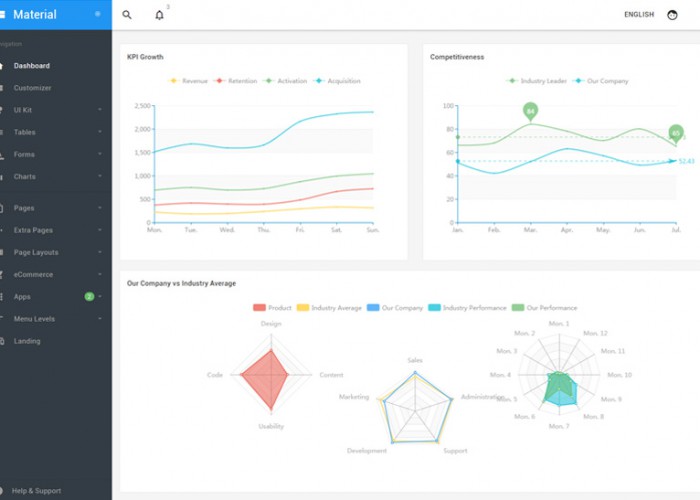The height and width of the screenshot is (500, 700).
Task: Toggle the blue Our Company radar legend swatch
Action: 373,308
